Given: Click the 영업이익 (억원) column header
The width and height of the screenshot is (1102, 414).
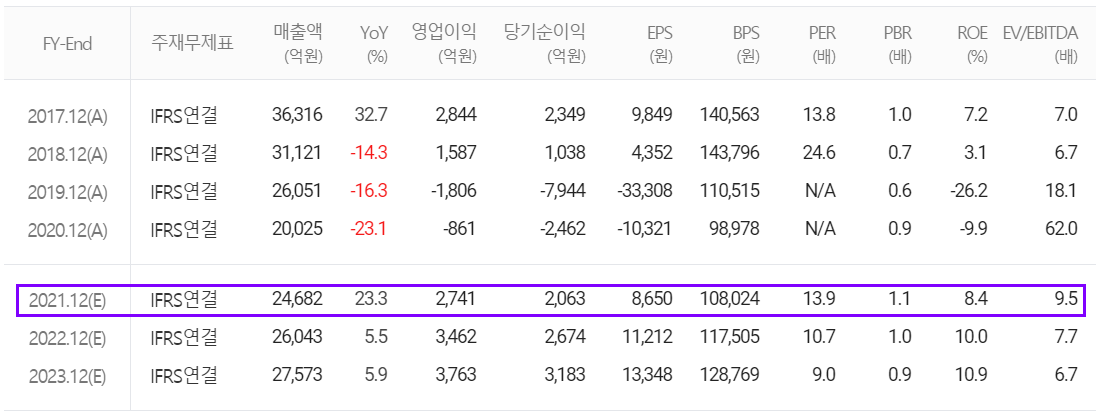Looking at the screenshot, I should pyautogui.click(x=444, y=44).
